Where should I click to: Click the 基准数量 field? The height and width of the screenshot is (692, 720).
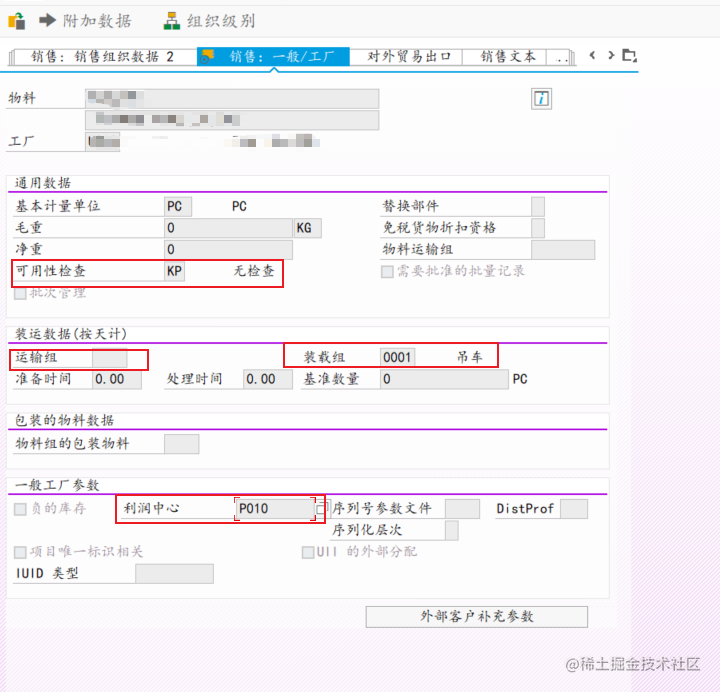(x=444, y=379)
